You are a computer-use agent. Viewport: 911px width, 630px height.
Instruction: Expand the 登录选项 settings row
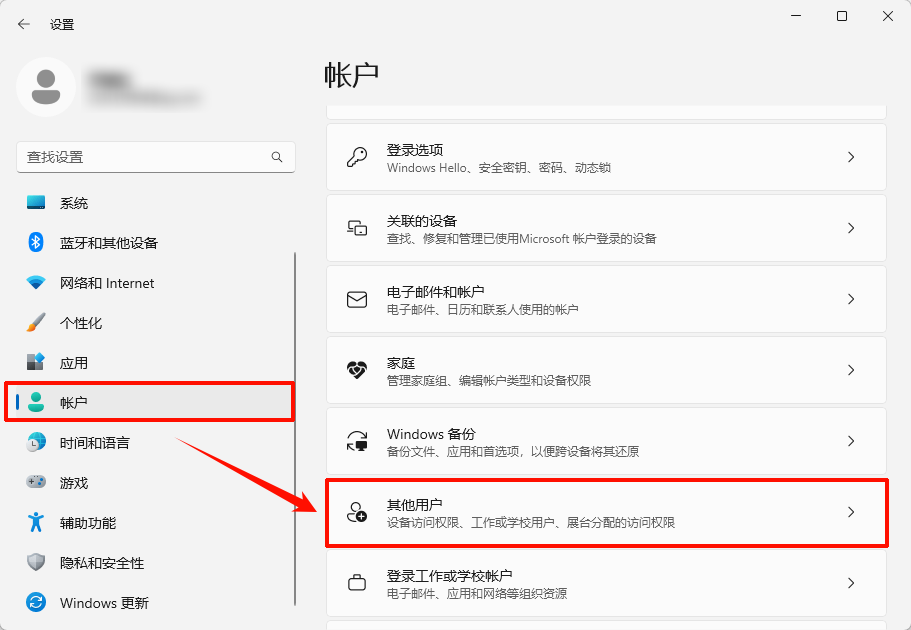606,158
